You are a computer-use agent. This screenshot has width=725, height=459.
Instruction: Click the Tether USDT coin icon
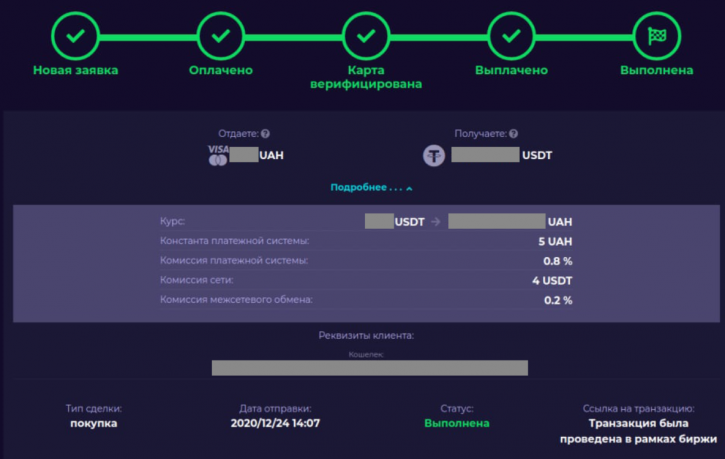pyautogui.click(x=434, y=155)
